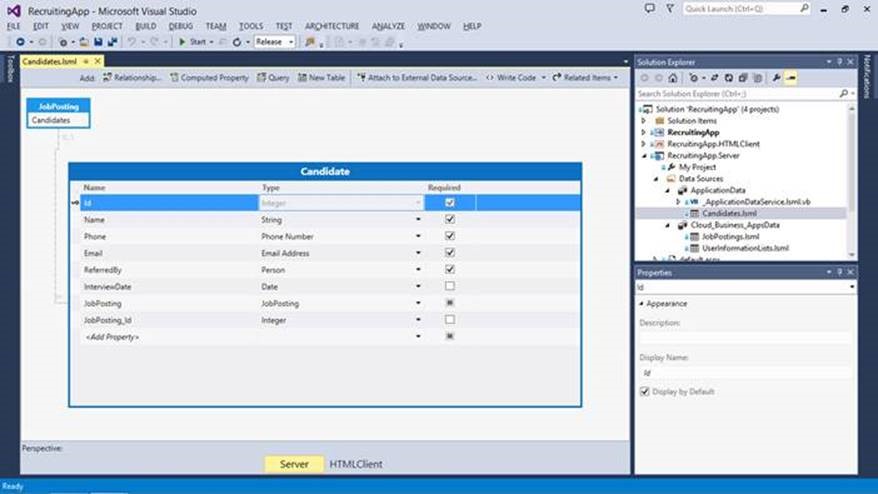The width and height of the screenshot is (878, 494).
Task: Click the Write Code button
Action: coord(511,78)
